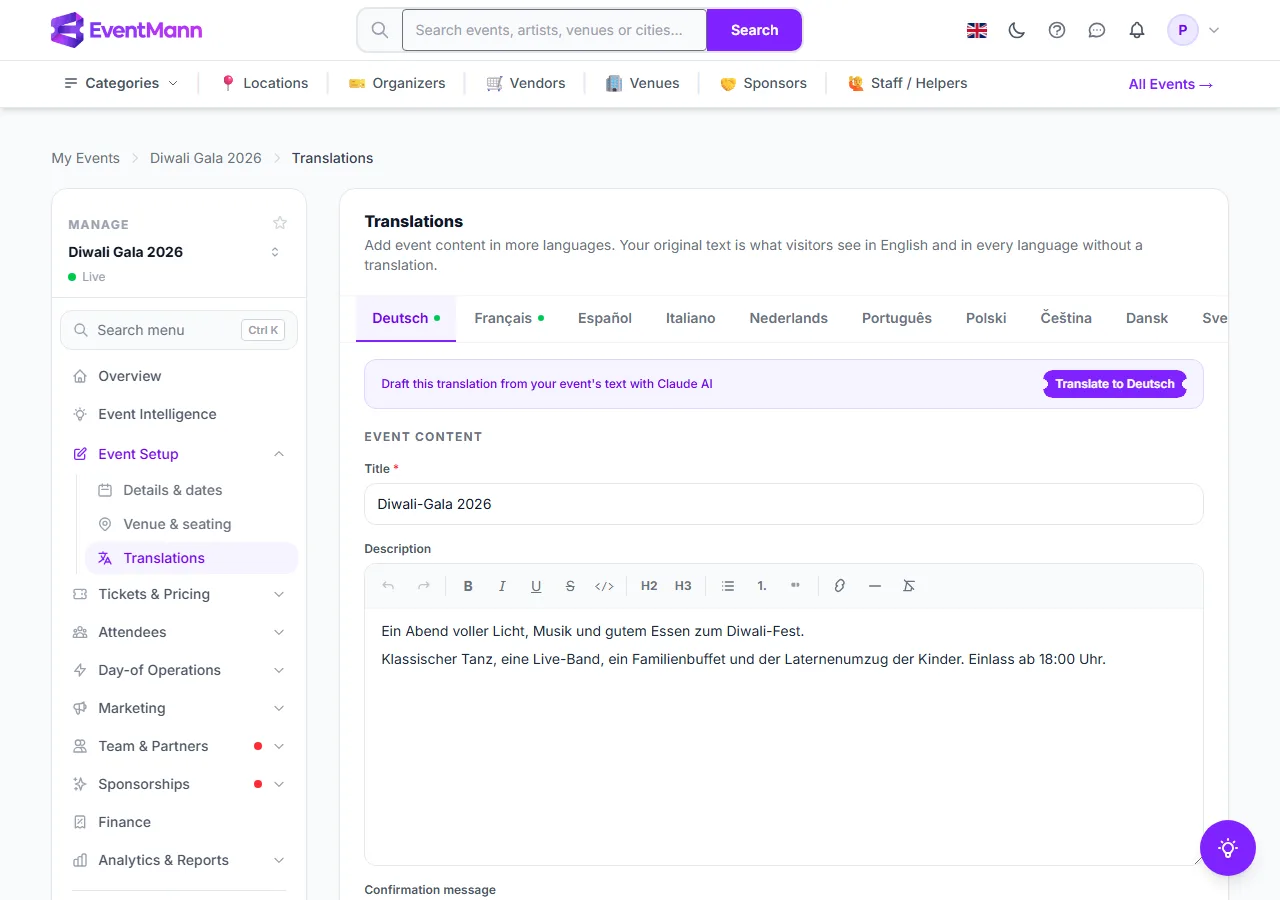Collapse the Event Setup section
1280x900 pixels.
(179, 454)
